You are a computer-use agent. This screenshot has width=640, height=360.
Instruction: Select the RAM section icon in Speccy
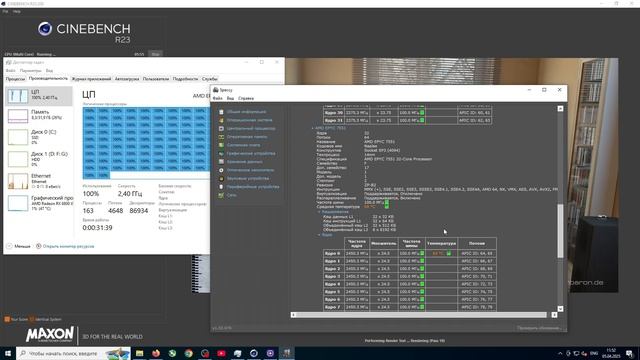(x=221, y=137)
